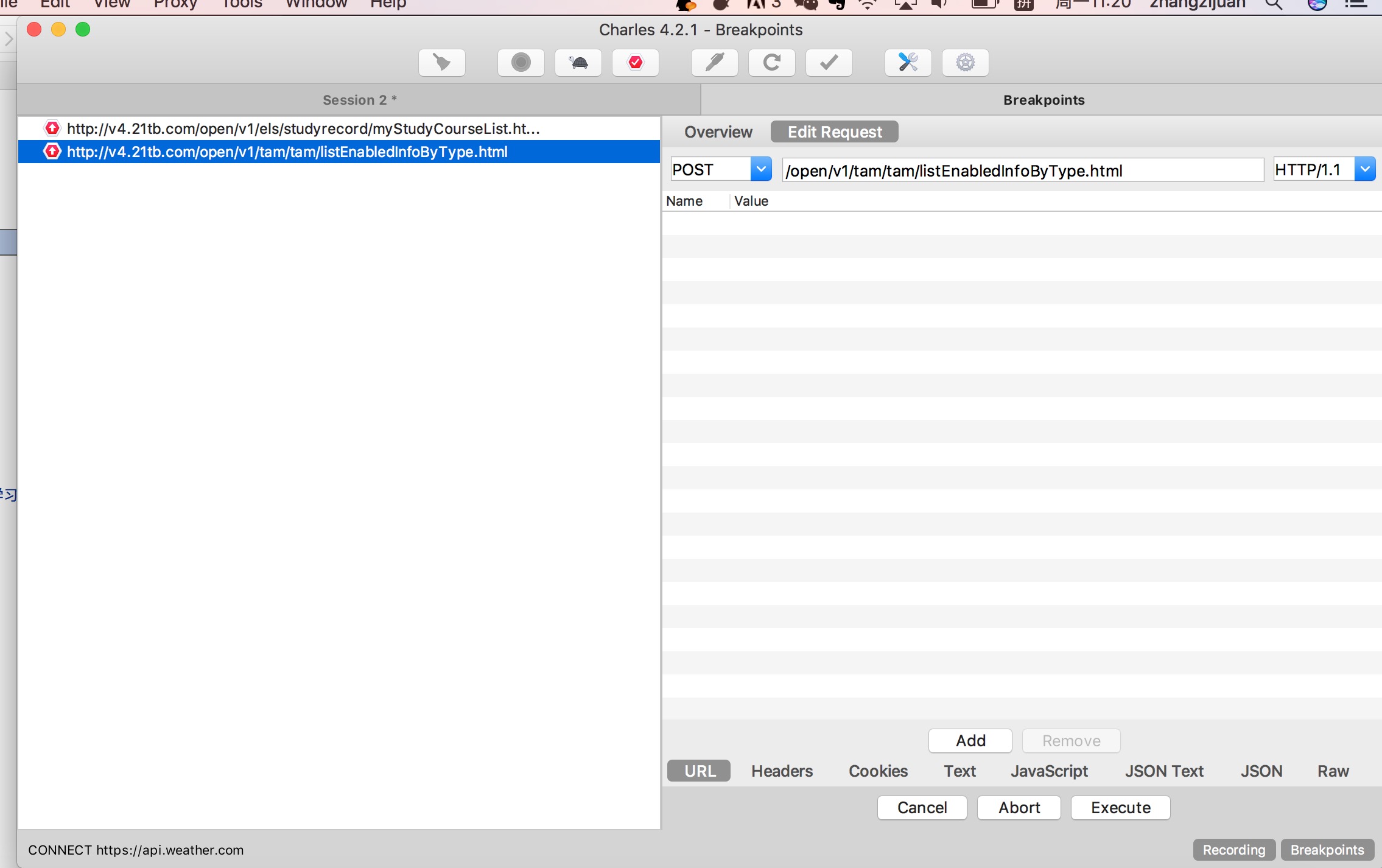Click the Repeat request arrow icon
The height and width of the screenshot is (868, 1382).
(x=772, y=63)
